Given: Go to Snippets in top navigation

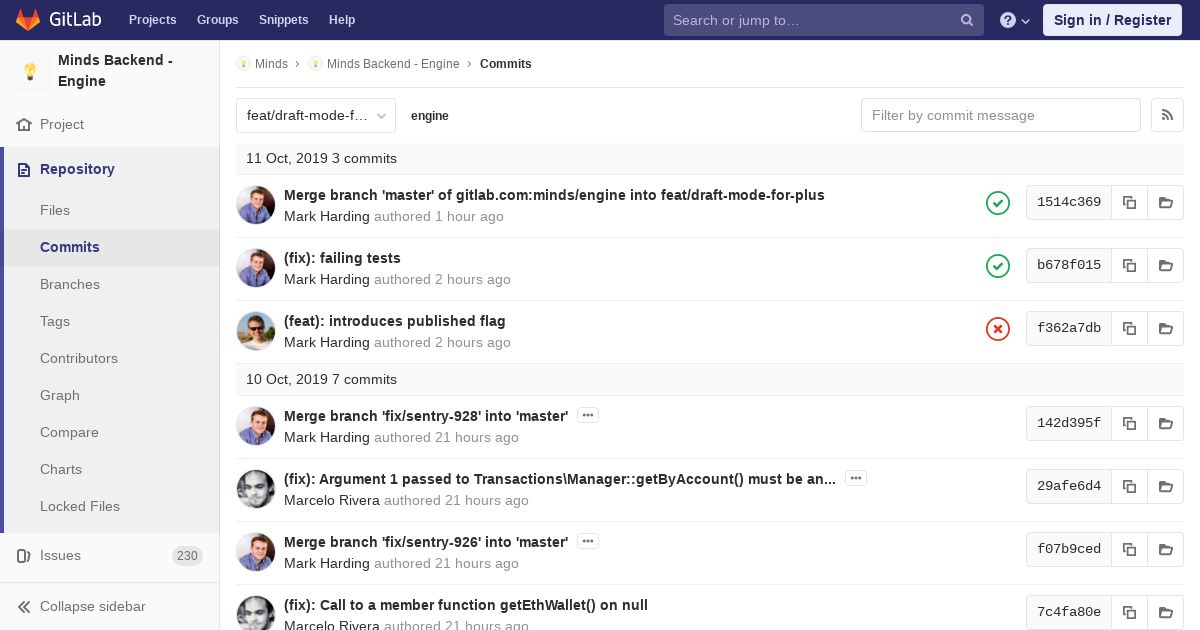Looking at the screenshot, I should [283, 20].
